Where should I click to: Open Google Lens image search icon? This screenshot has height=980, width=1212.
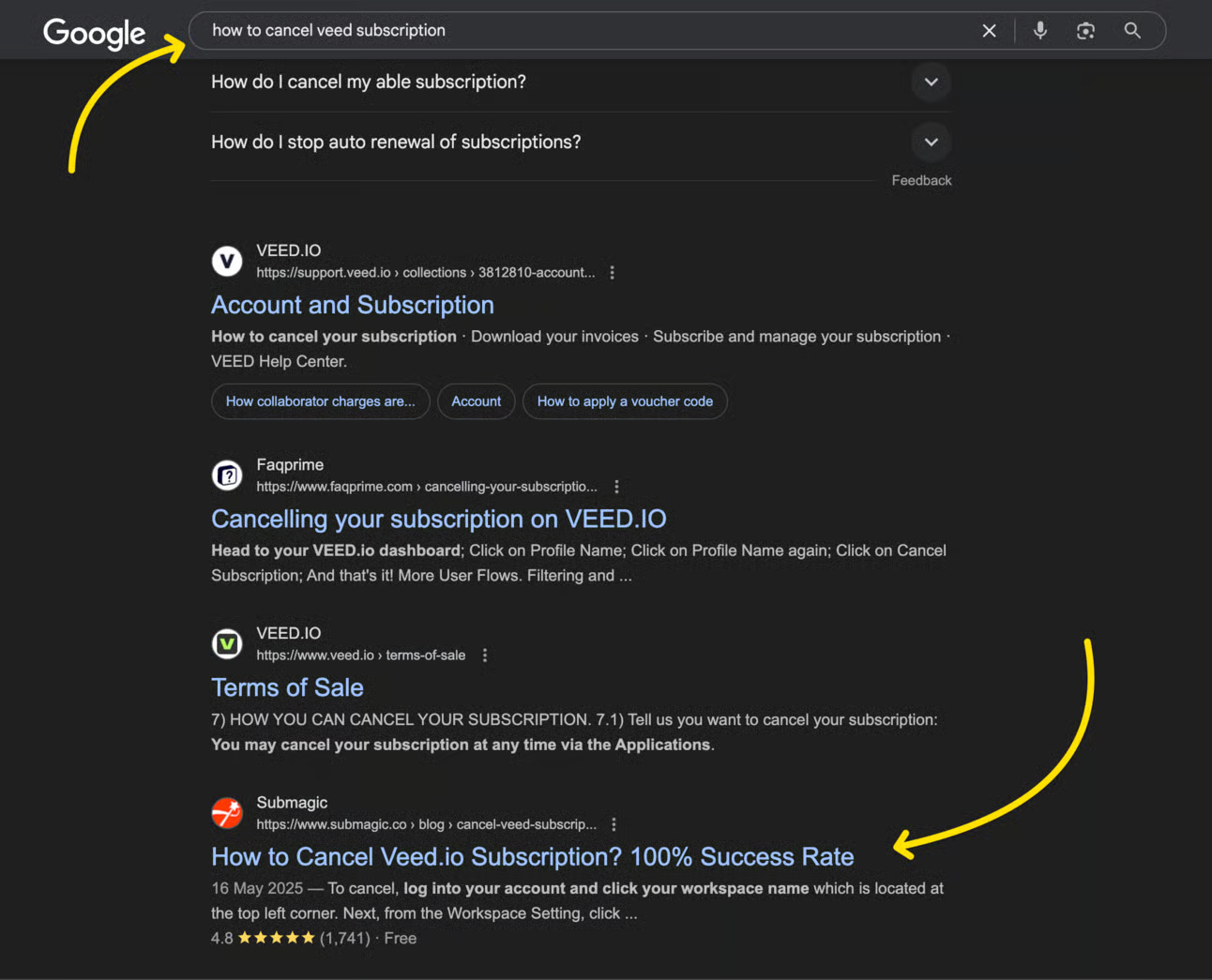pos(1085,31)
